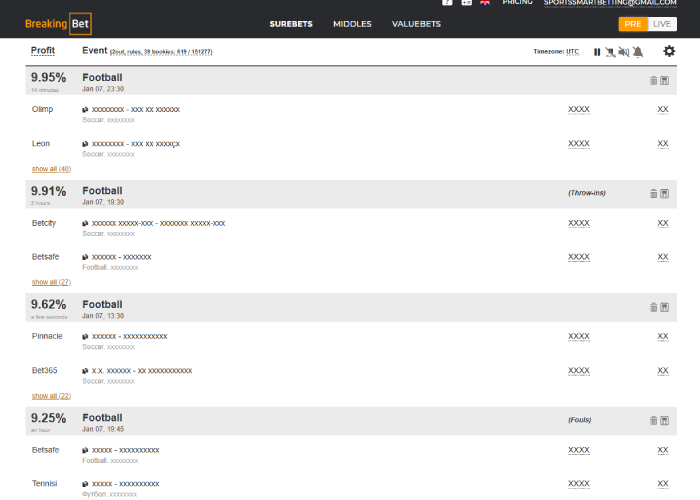The image size is (700, 500).
Task: Click the event icon in Tennisi row
Action: 85,484
